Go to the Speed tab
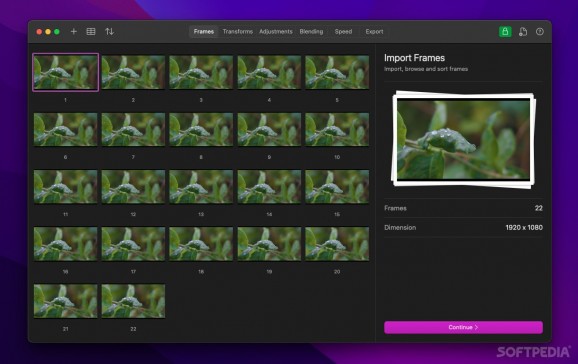The image size is (578, 364). (x=343, y=32)
